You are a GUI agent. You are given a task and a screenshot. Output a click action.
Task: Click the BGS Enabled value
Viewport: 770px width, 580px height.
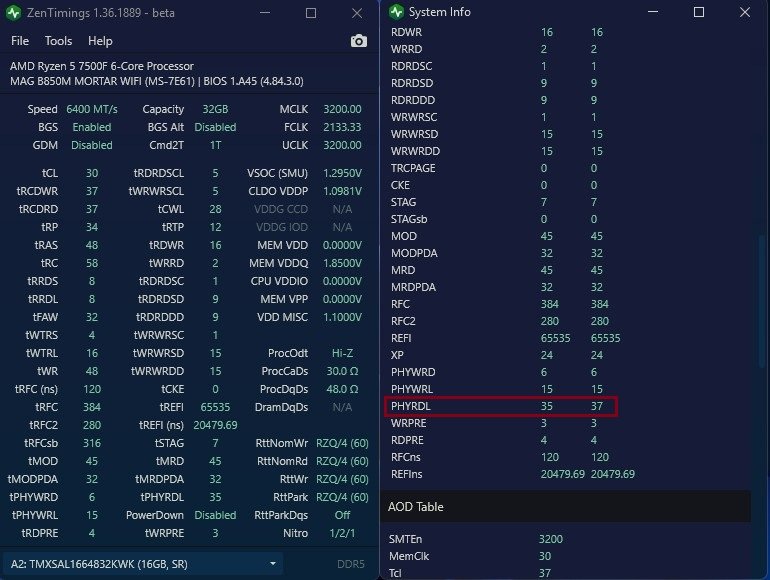[92, 127]
